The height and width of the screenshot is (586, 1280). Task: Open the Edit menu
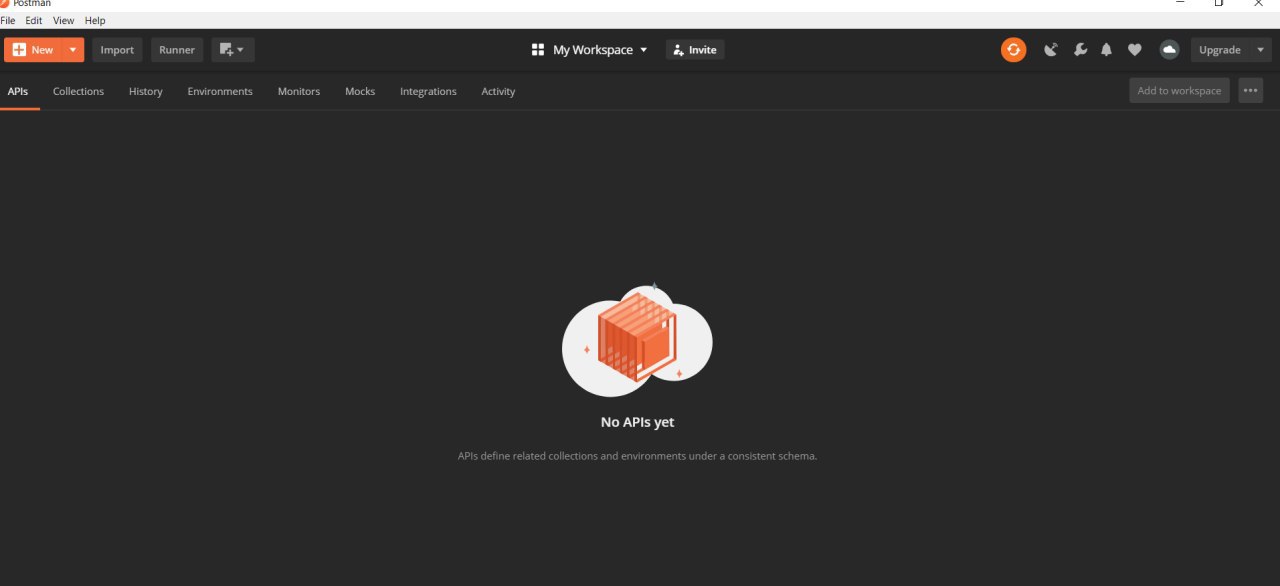tap(34, 20)
